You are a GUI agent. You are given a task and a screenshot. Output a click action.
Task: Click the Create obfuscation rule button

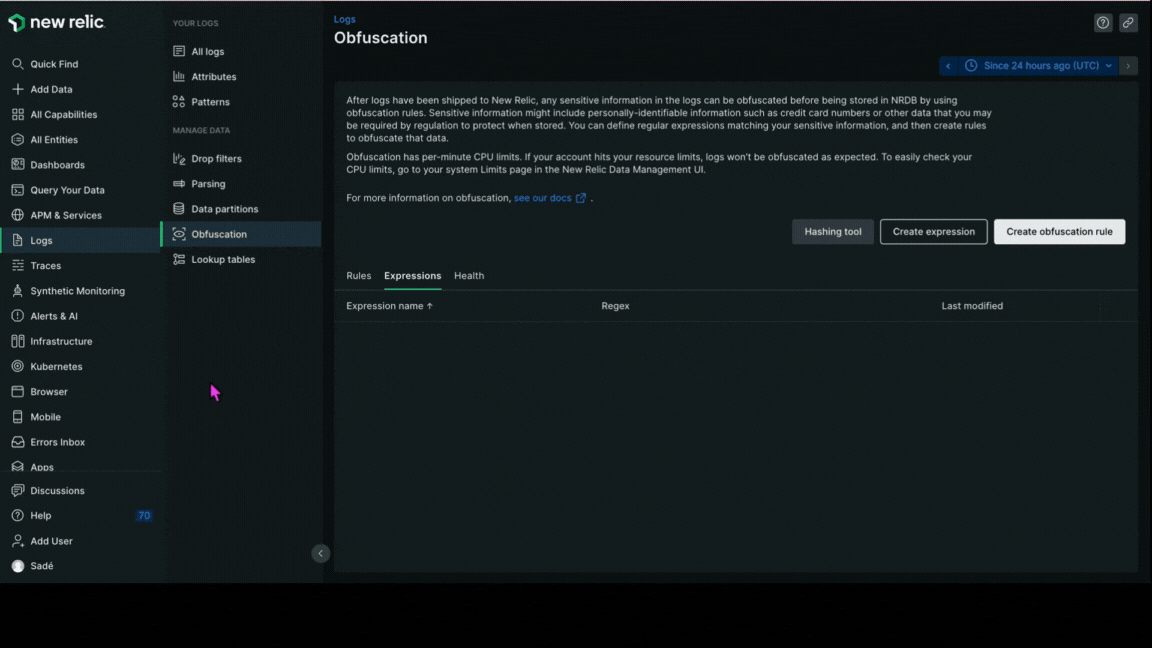tap(1059, 232)
